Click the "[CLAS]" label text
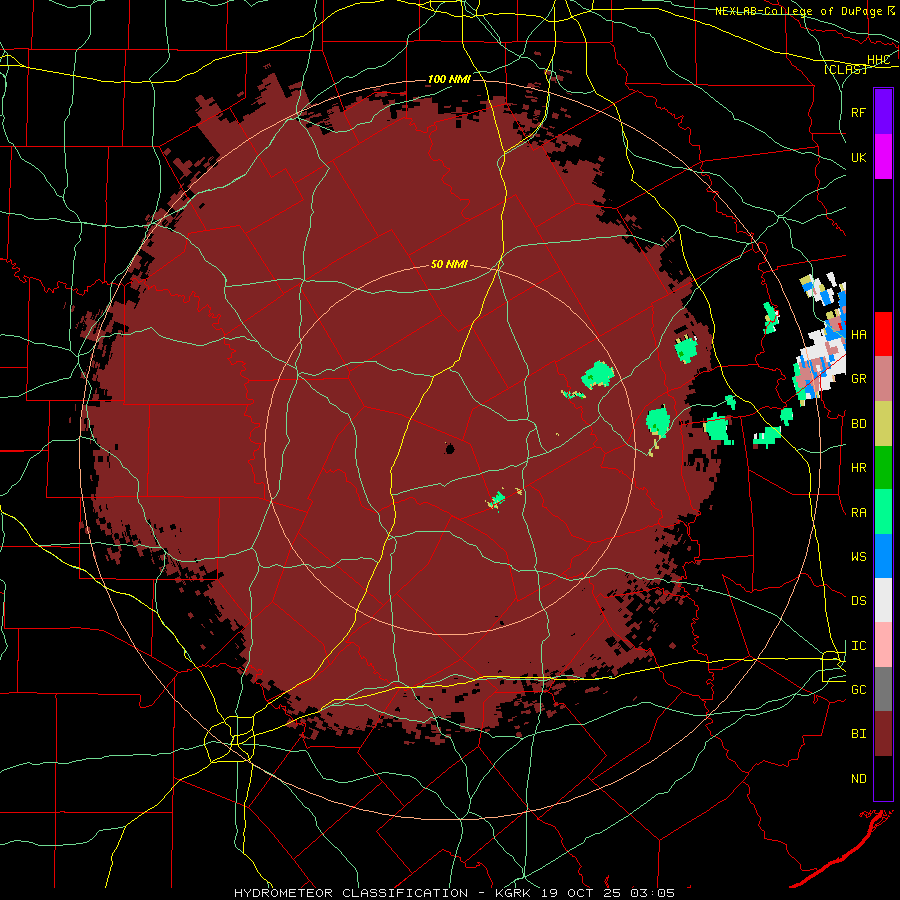The width and height of the screenshot is (900, 900). [845, 69]
